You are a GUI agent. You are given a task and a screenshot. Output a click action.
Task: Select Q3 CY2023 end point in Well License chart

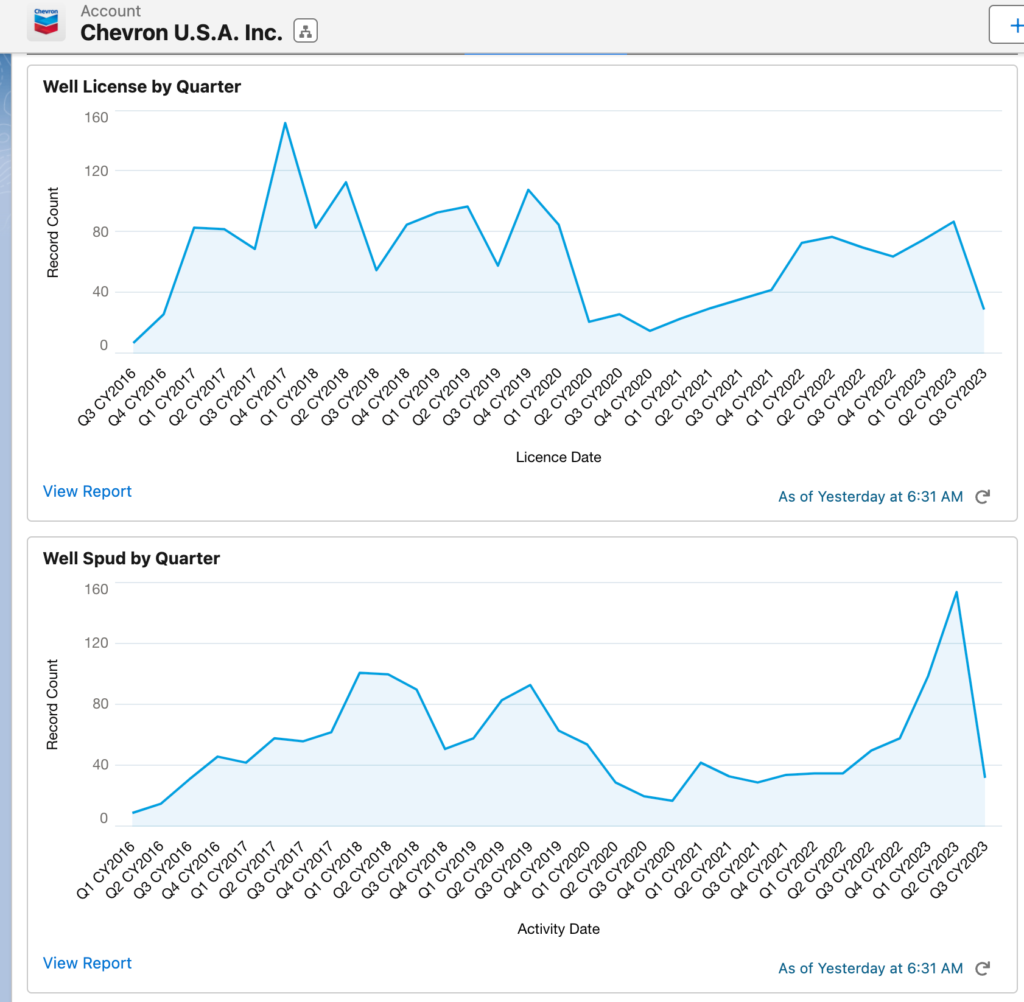tap(984, 309)
